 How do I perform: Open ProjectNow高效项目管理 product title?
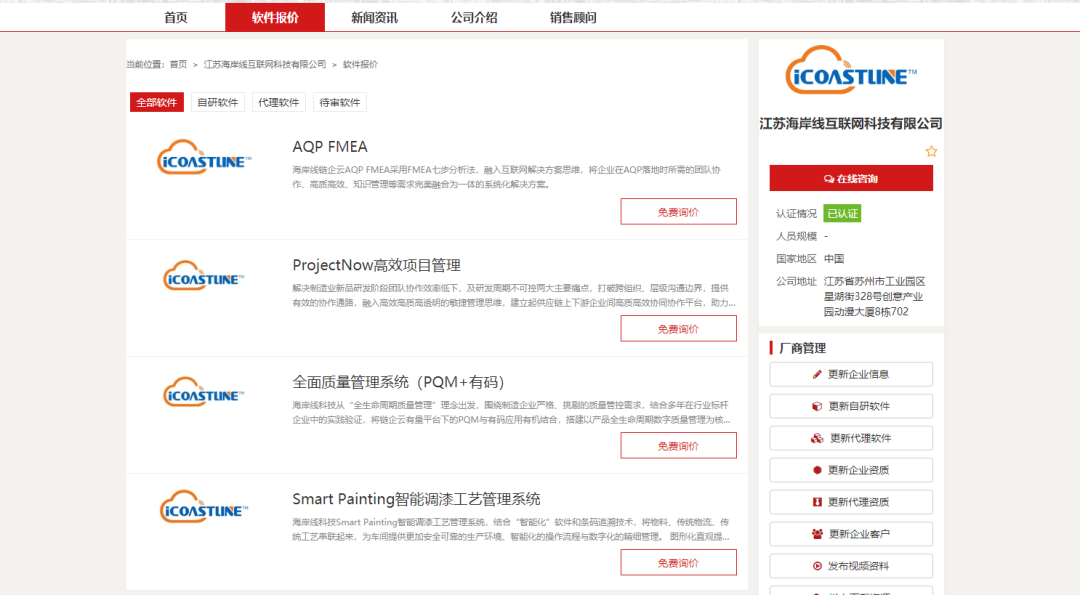(377, 265)
